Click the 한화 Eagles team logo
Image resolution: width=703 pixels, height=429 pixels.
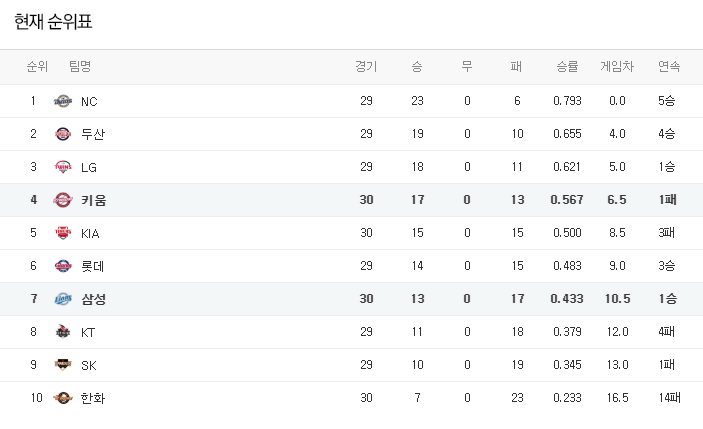(x=63, y=398)
